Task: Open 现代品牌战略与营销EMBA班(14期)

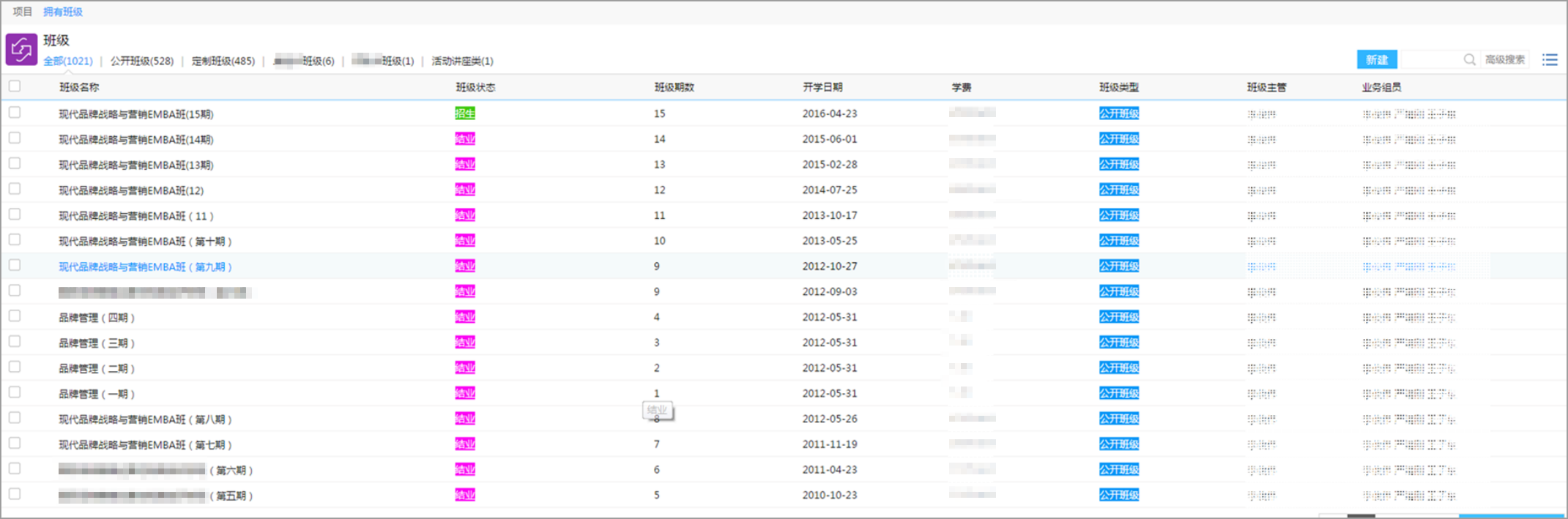Action: point(136,140)
